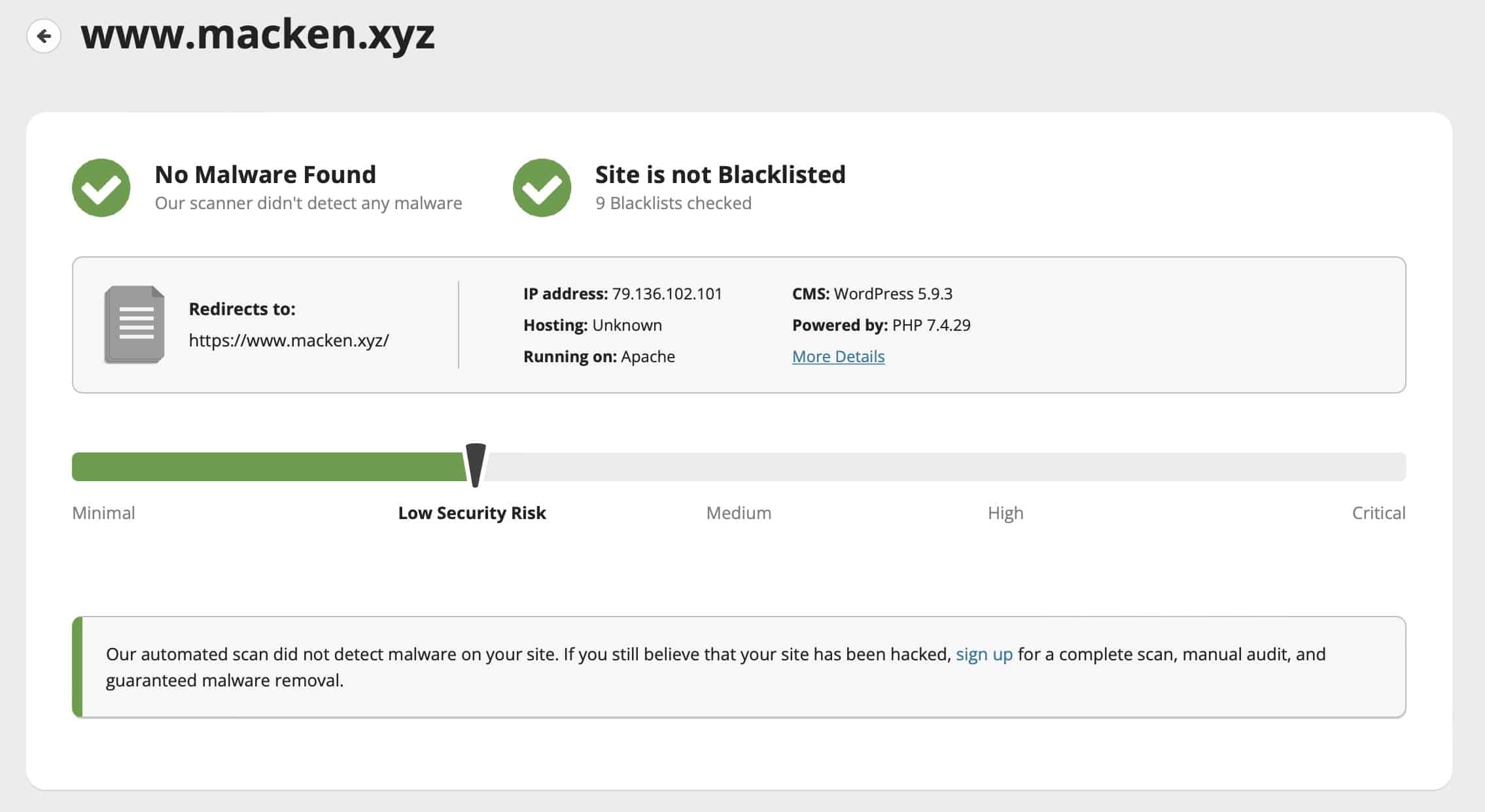
Task: Click the green portion of risk bar
Action: (268, 467)
